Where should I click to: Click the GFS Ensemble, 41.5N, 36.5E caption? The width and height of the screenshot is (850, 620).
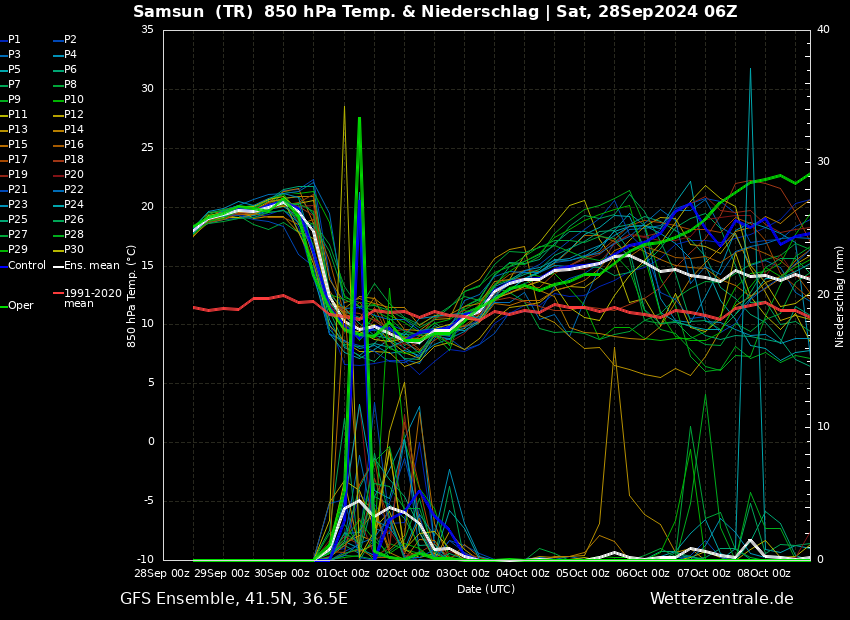[x=234, y=599]
